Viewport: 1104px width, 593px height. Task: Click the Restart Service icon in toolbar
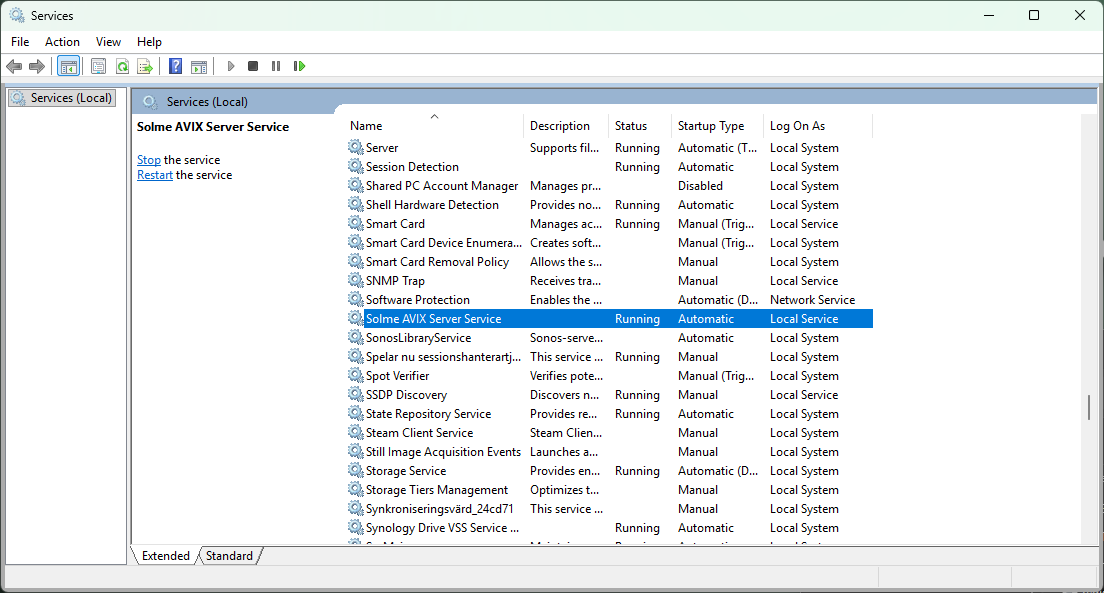[299, 66]
